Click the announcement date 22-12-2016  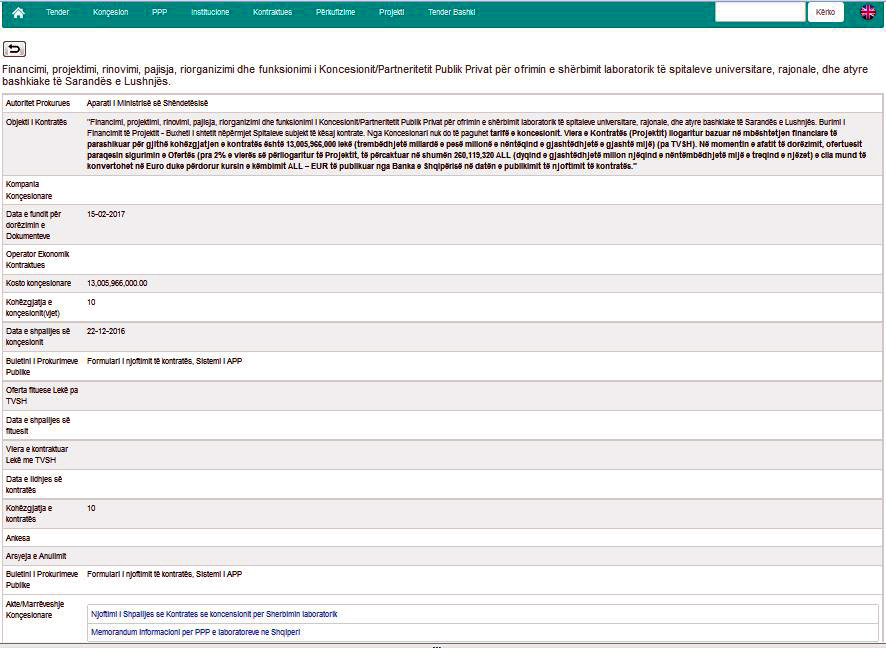pos(106,331)
